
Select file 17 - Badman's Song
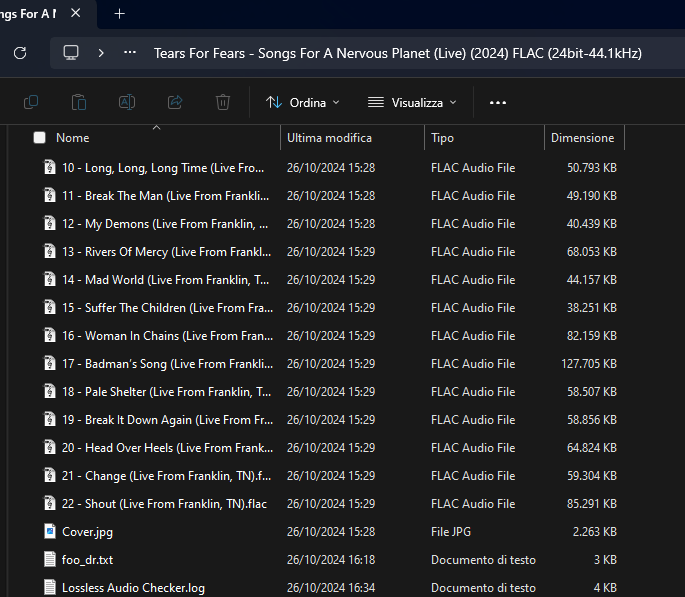(x=167, y=363)
